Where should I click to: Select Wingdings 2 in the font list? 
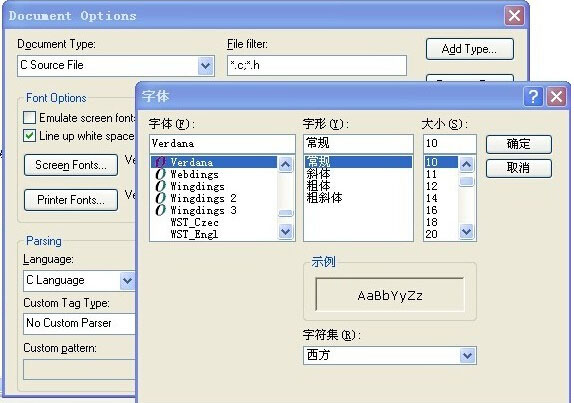(214, 198)
